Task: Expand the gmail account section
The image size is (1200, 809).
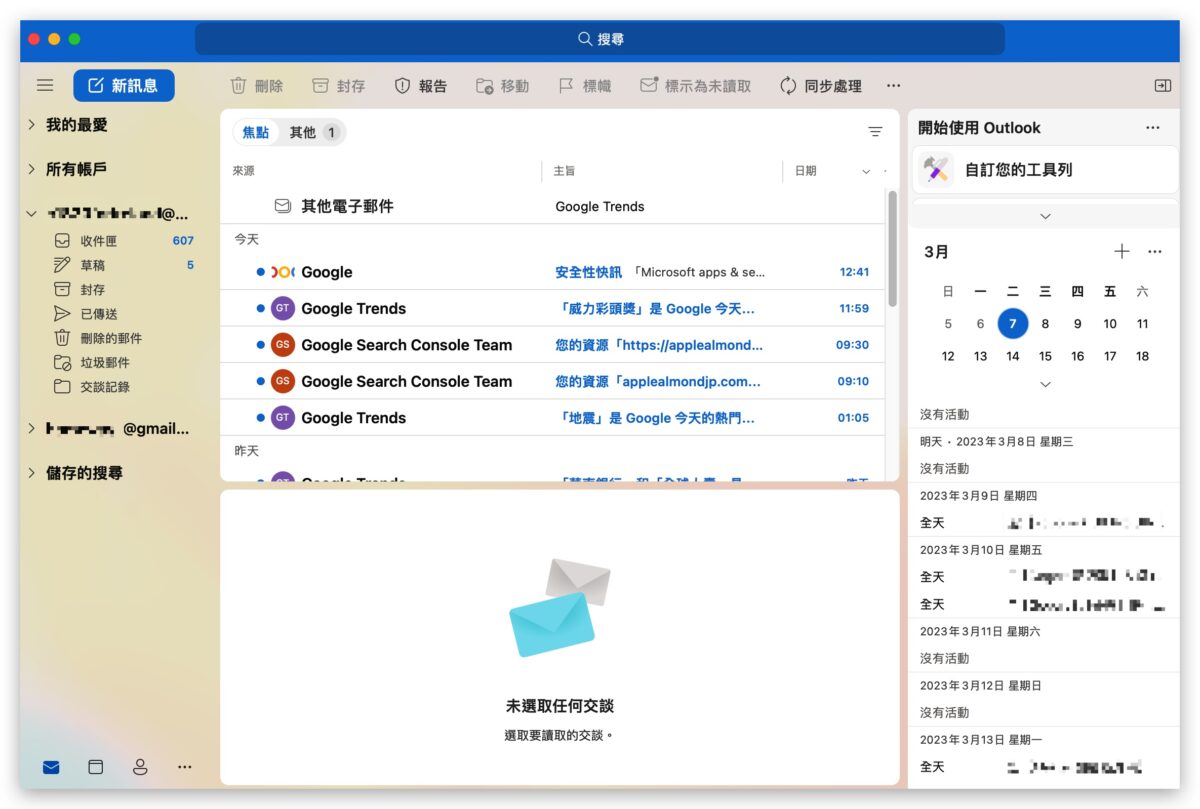Action: pos(32,428)
